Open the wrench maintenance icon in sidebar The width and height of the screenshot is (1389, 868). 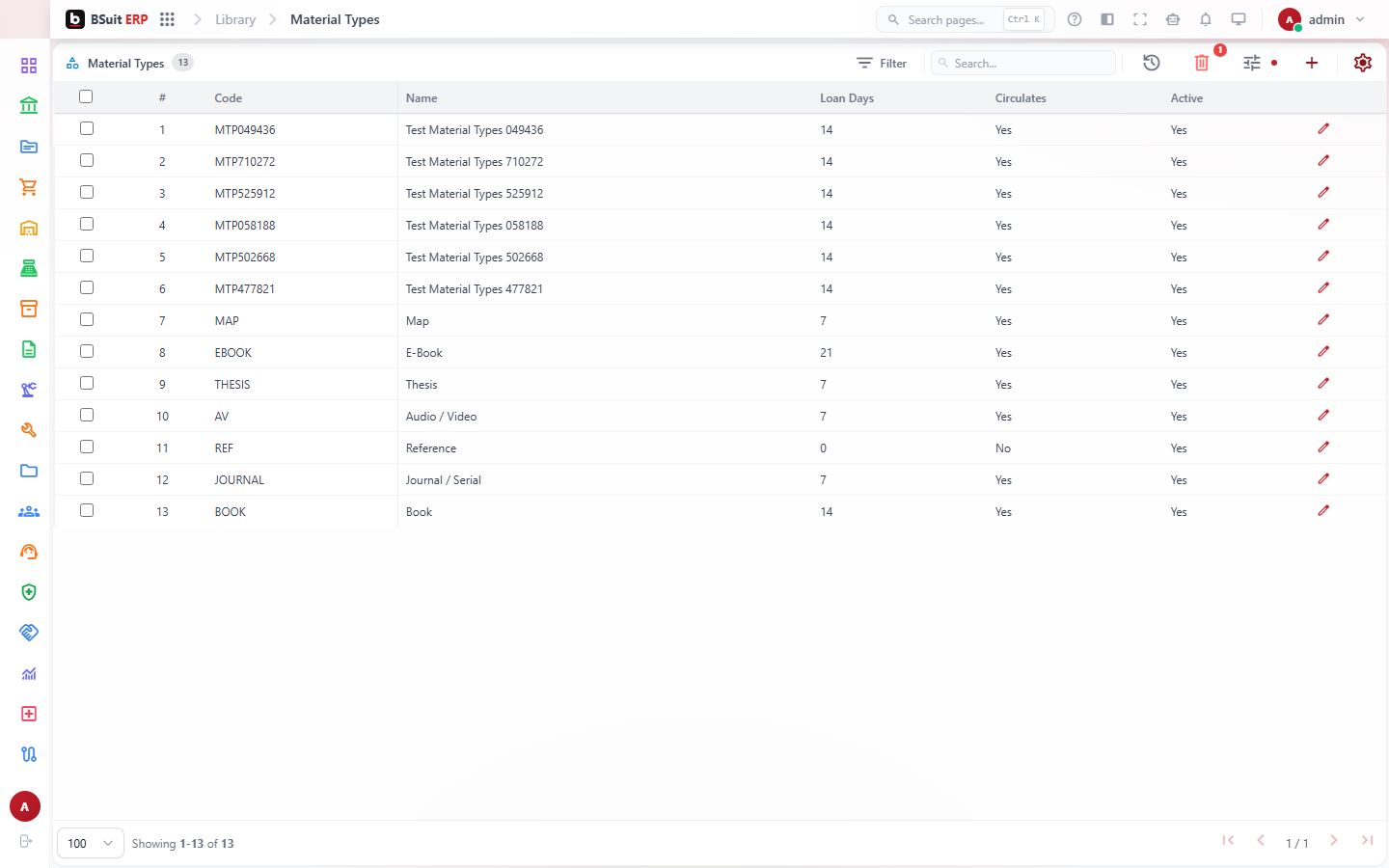(x=29, y=430)
